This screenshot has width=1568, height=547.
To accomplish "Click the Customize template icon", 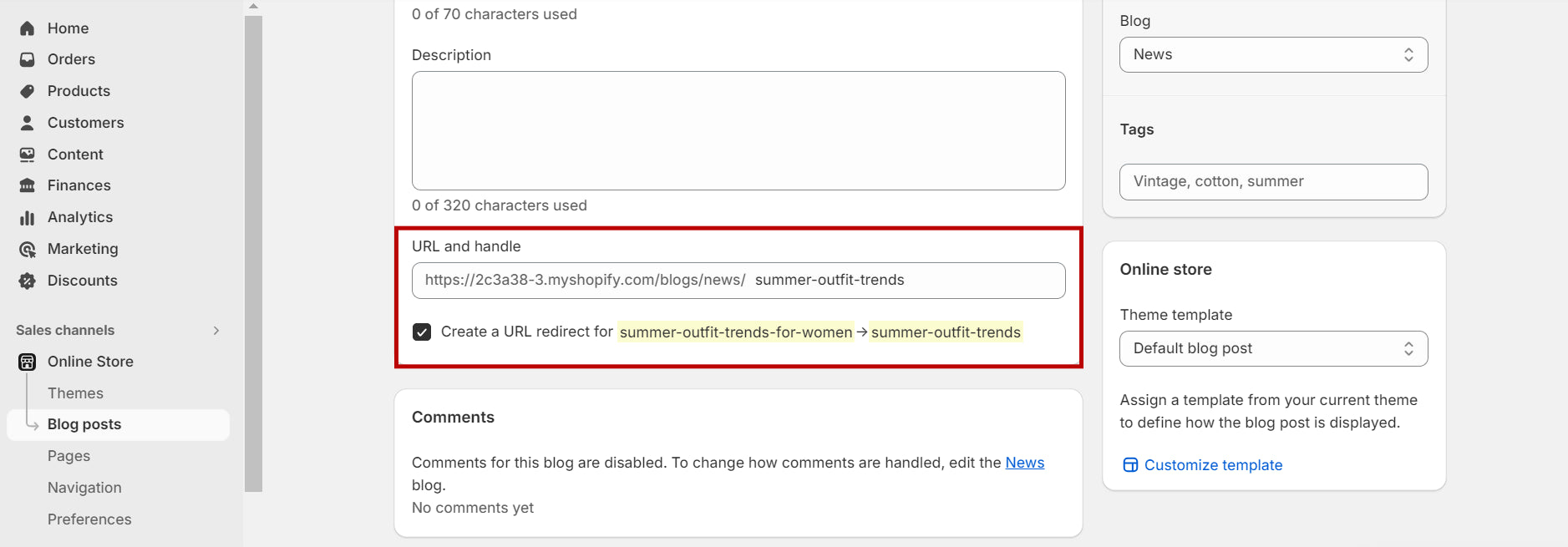I will [1130, 465].
